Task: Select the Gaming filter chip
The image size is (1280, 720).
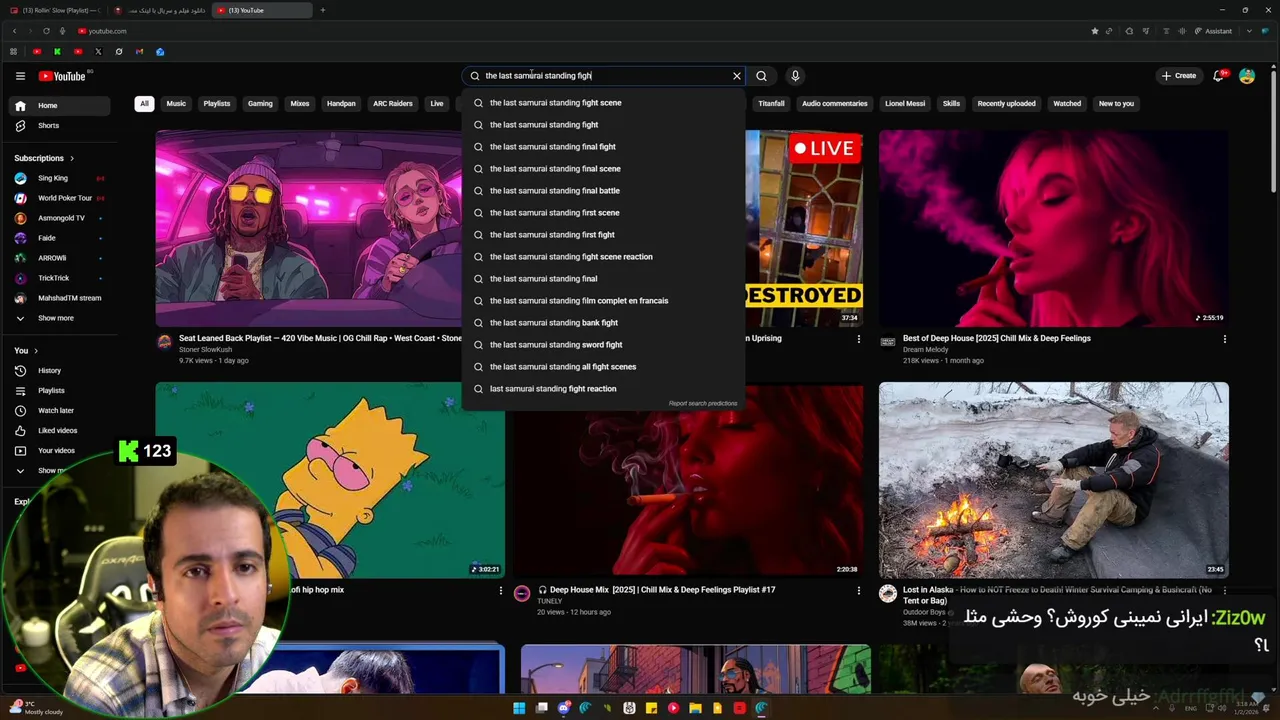Action: coord(260,103)
